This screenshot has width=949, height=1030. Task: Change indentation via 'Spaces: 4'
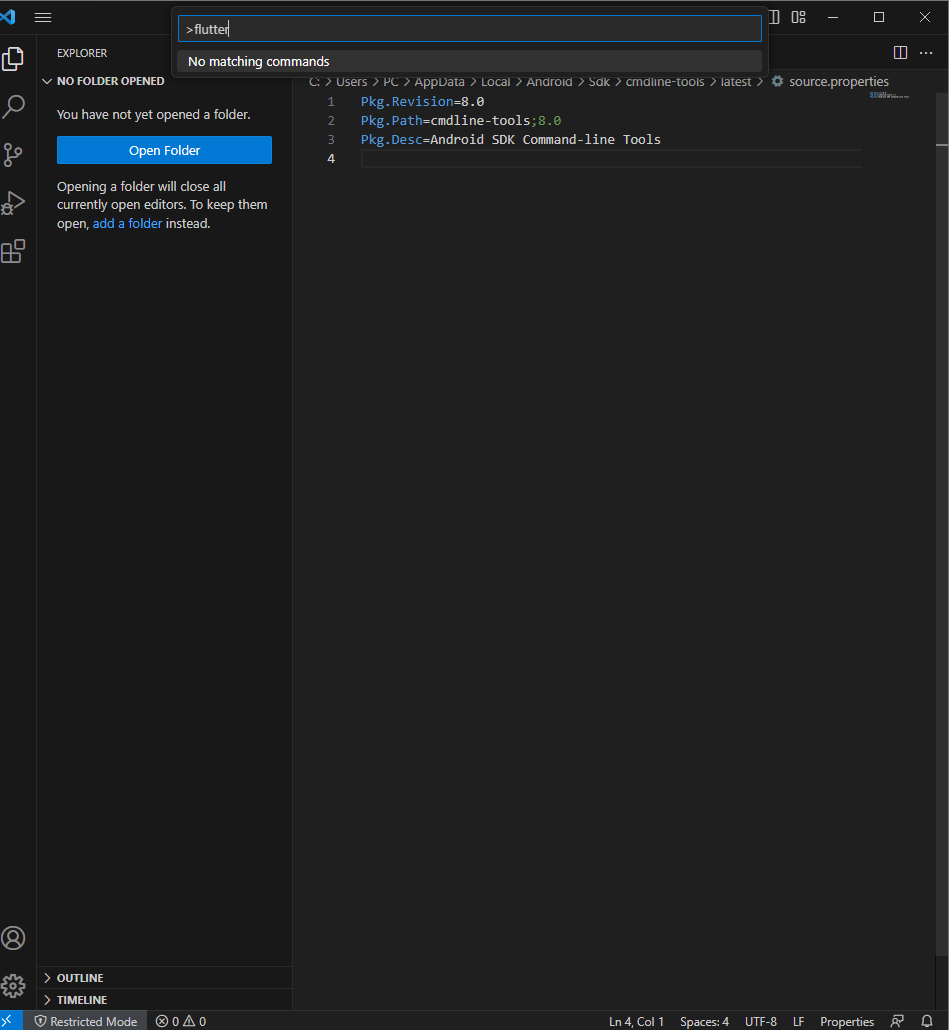(x=704, y=1021)
